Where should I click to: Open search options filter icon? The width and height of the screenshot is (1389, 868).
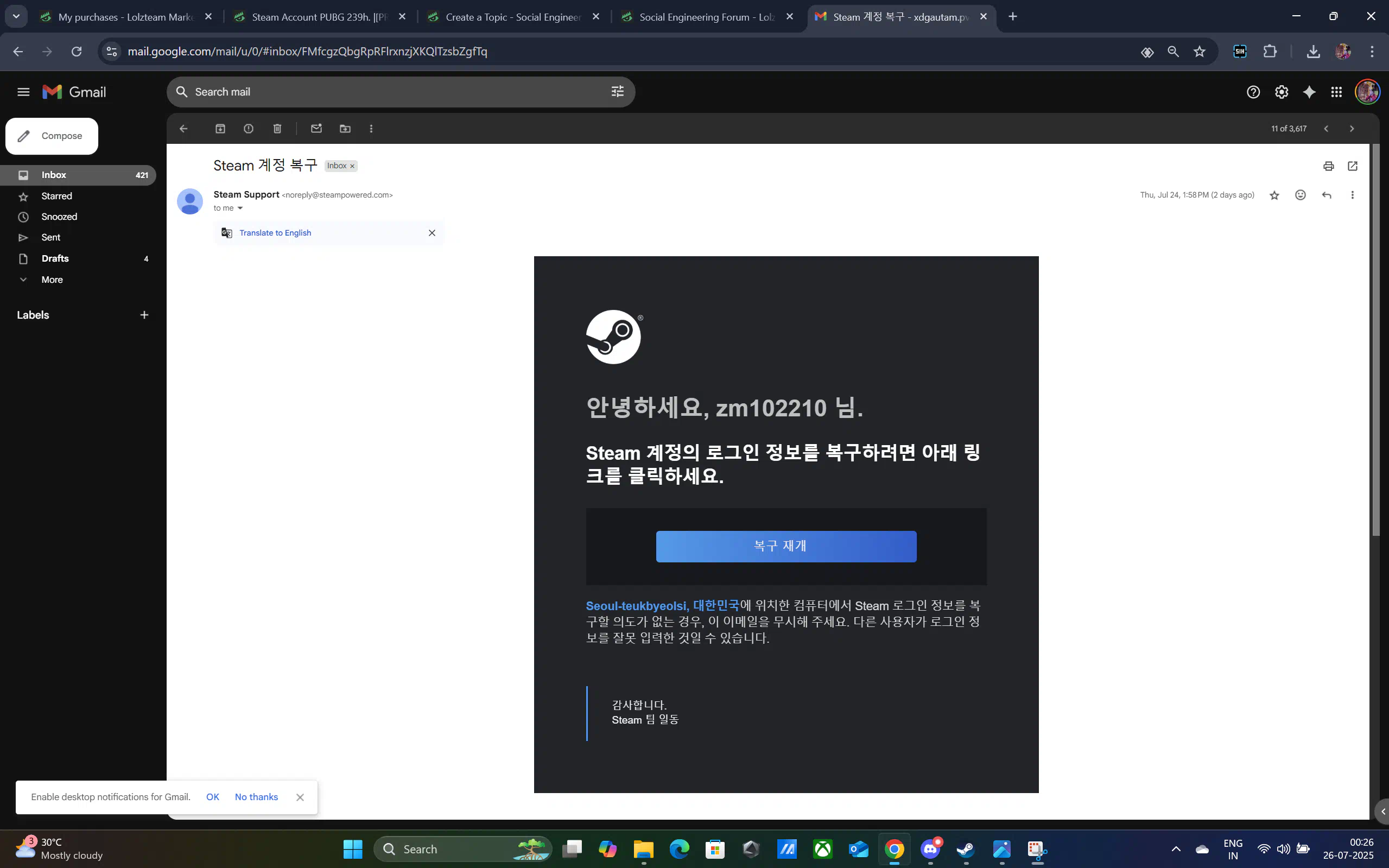click(x=617, y=92)
